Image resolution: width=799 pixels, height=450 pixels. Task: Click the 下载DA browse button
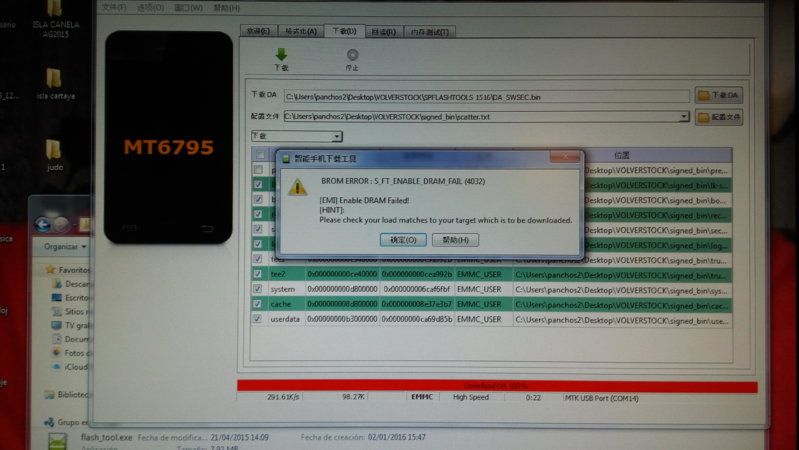point(718,95)
